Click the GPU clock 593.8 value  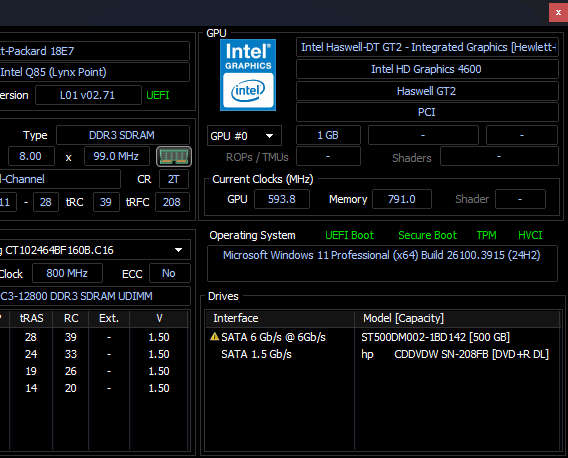[x=282, y=199]
